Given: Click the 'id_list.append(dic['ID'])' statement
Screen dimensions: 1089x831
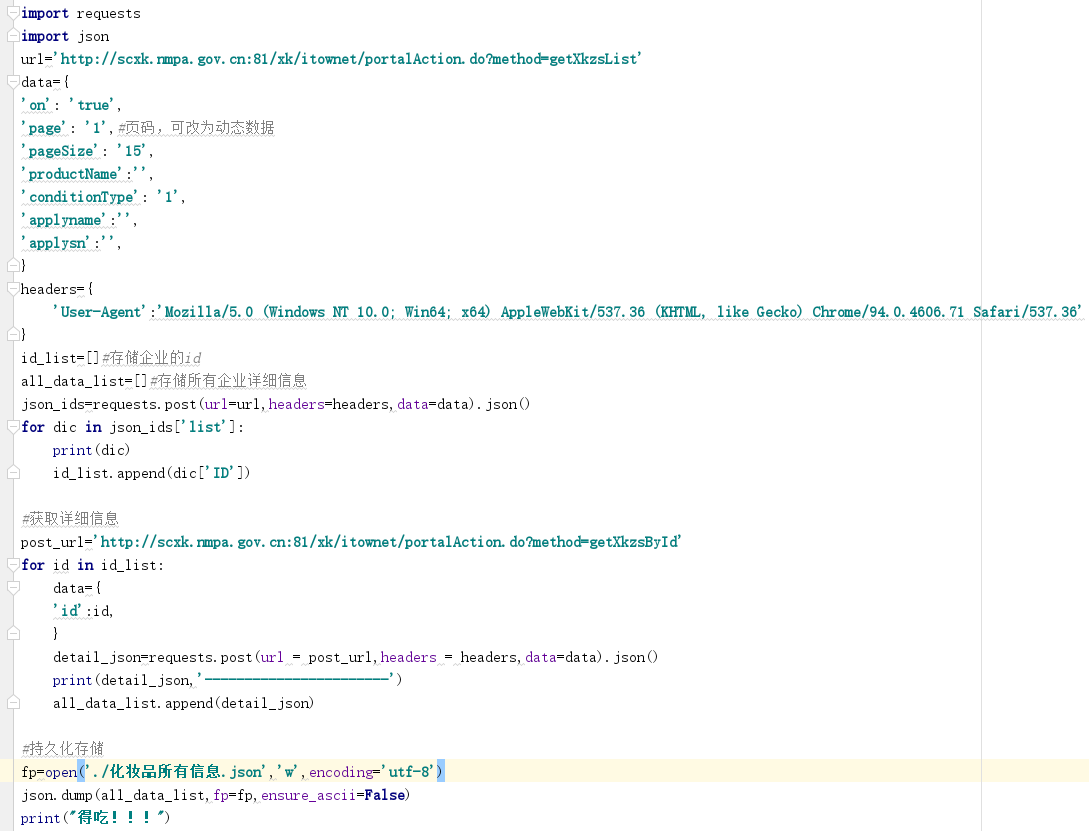Looking at the screenshot, I should (151, 473).
